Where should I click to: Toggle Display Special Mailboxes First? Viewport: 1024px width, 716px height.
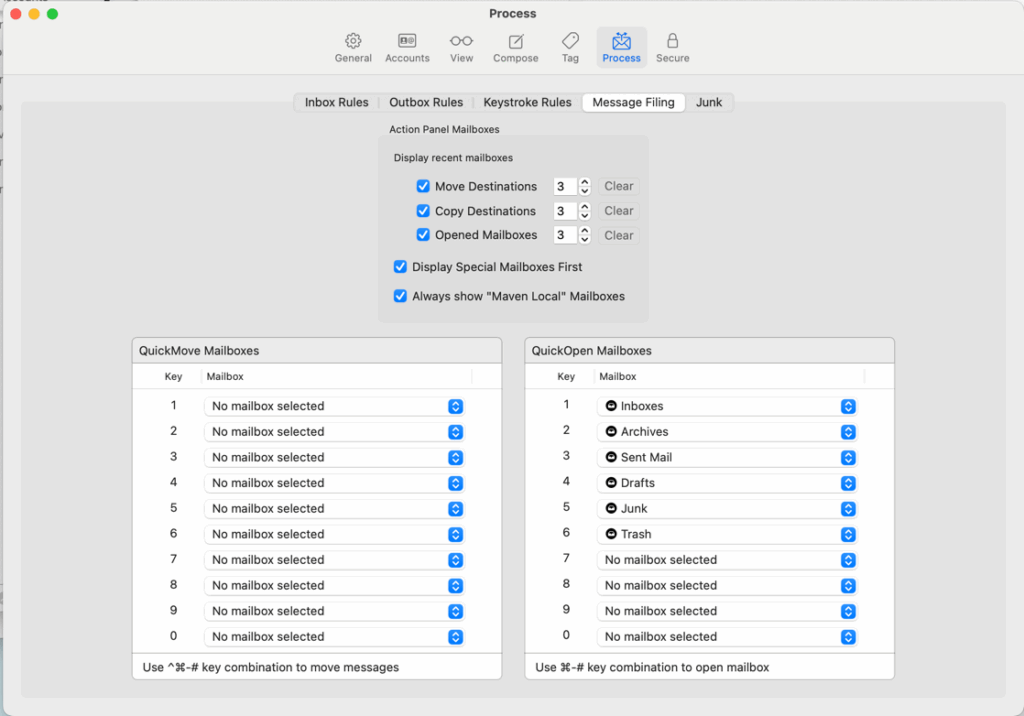(400, 267)
